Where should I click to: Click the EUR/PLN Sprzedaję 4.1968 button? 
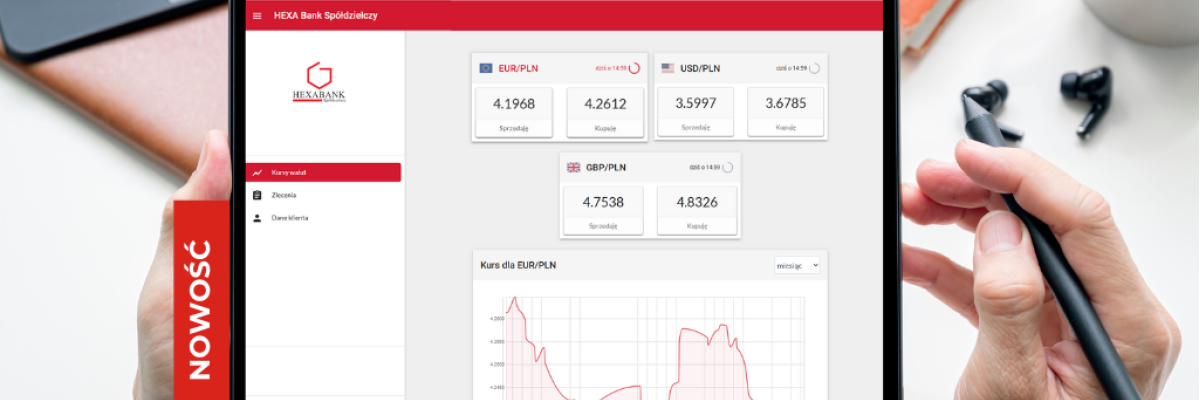(515, 111)
